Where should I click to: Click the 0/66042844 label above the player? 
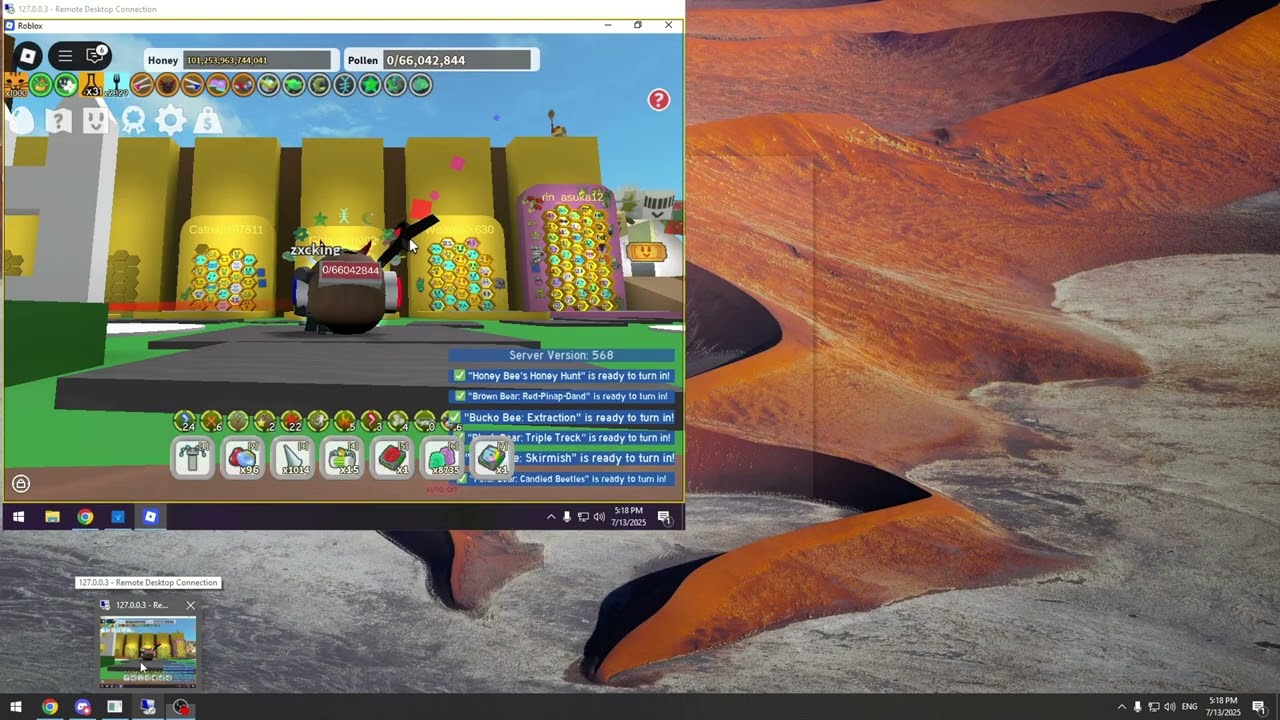click(350, 270)
